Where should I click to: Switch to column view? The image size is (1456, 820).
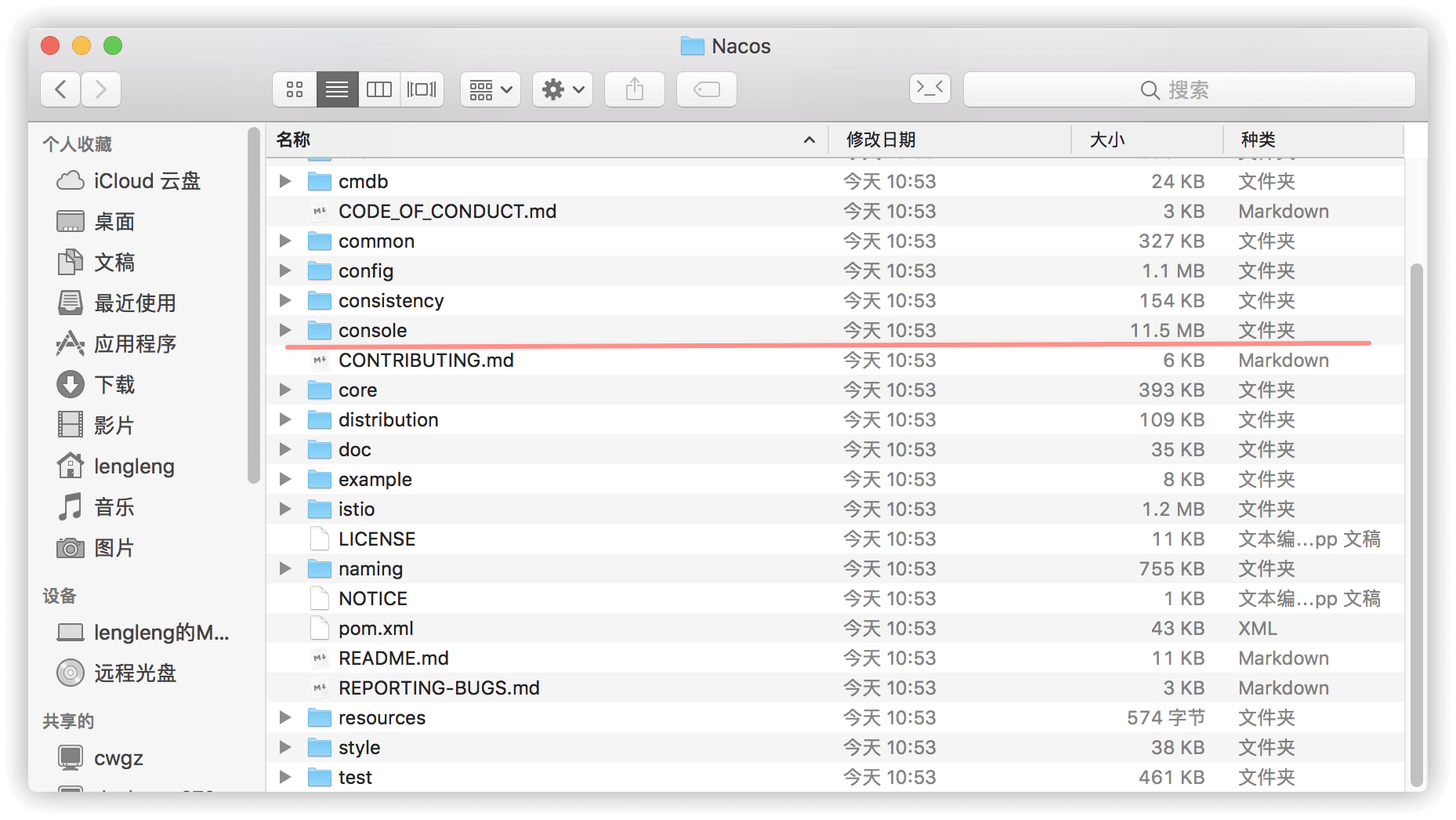click(x=379, y=89)
